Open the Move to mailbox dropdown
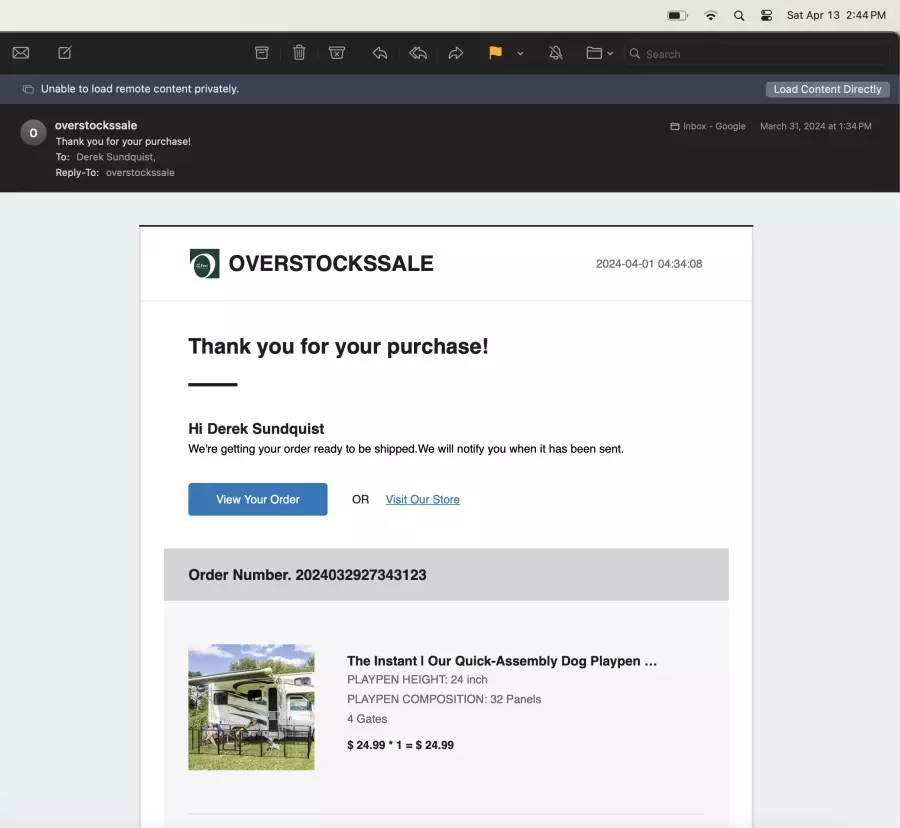Screen dimensions: 900x828 click(599, 53)
